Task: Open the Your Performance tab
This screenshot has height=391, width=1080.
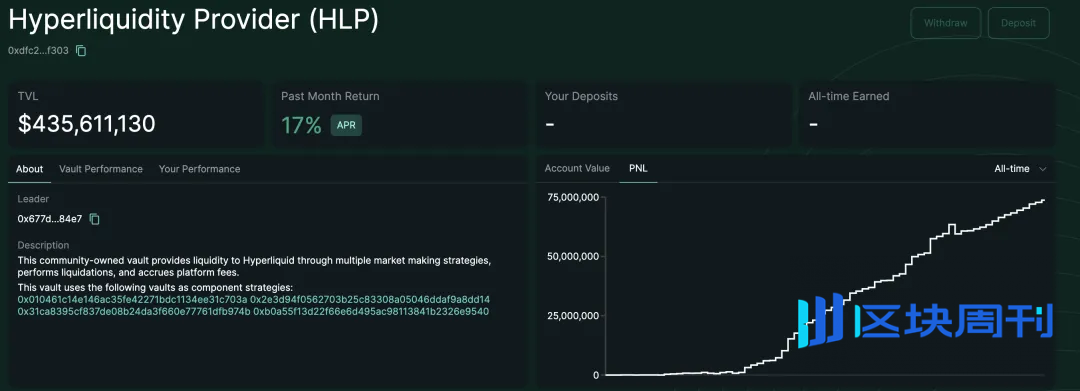Action: tap(199, 169)
